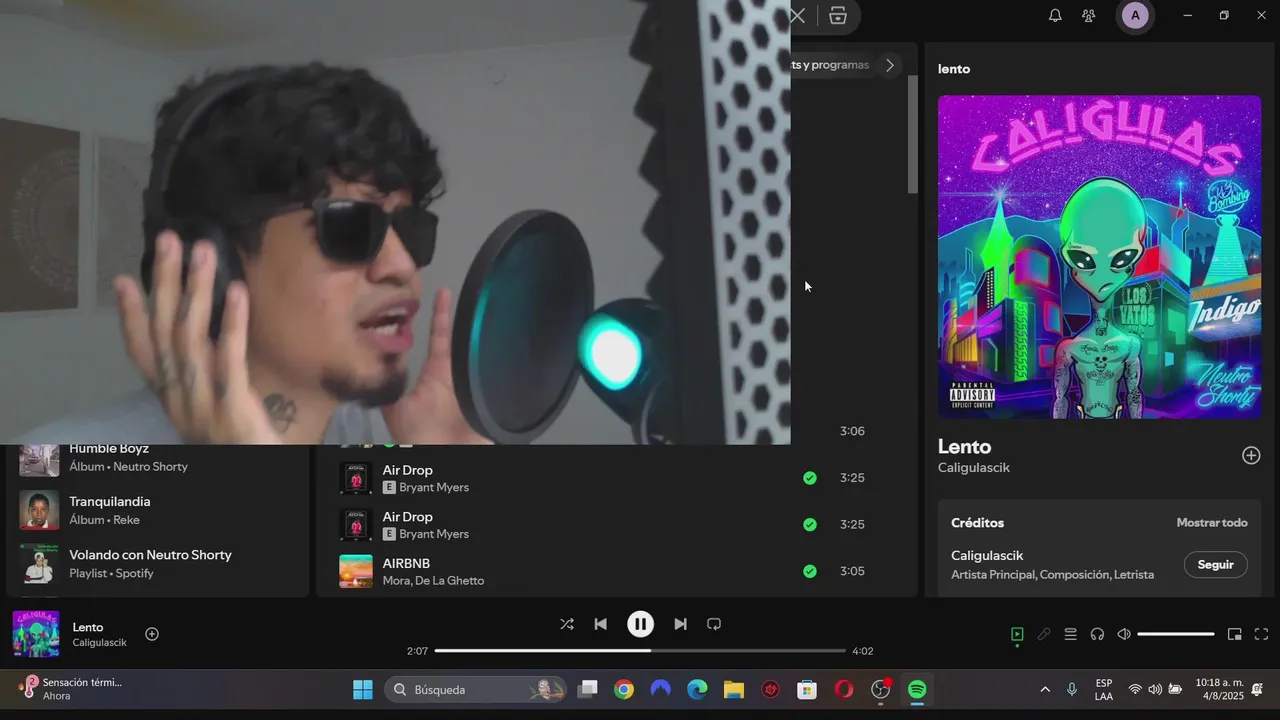The height and width of the screenshot is (720, 1280).
Task: Open the notifications bell
Action: pos(1055,16)
